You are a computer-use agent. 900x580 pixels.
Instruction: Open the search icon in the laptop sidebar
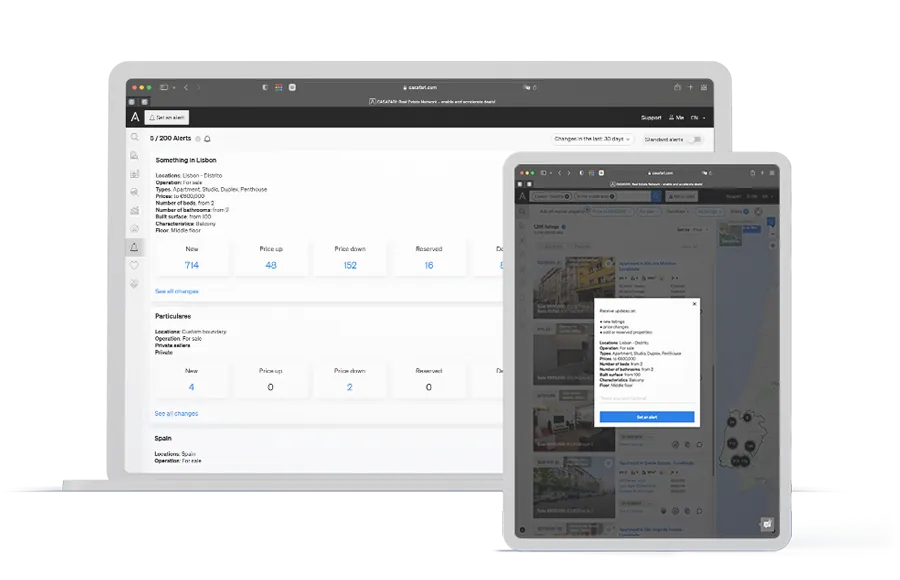coord(134,137)
